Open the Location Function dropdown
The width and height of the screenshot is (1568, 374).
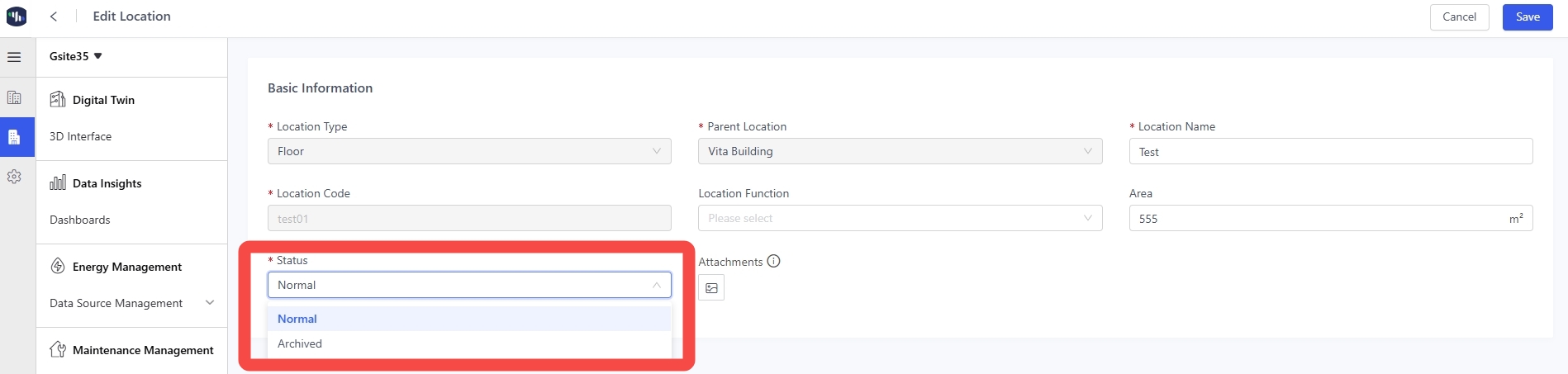[900, 218]
